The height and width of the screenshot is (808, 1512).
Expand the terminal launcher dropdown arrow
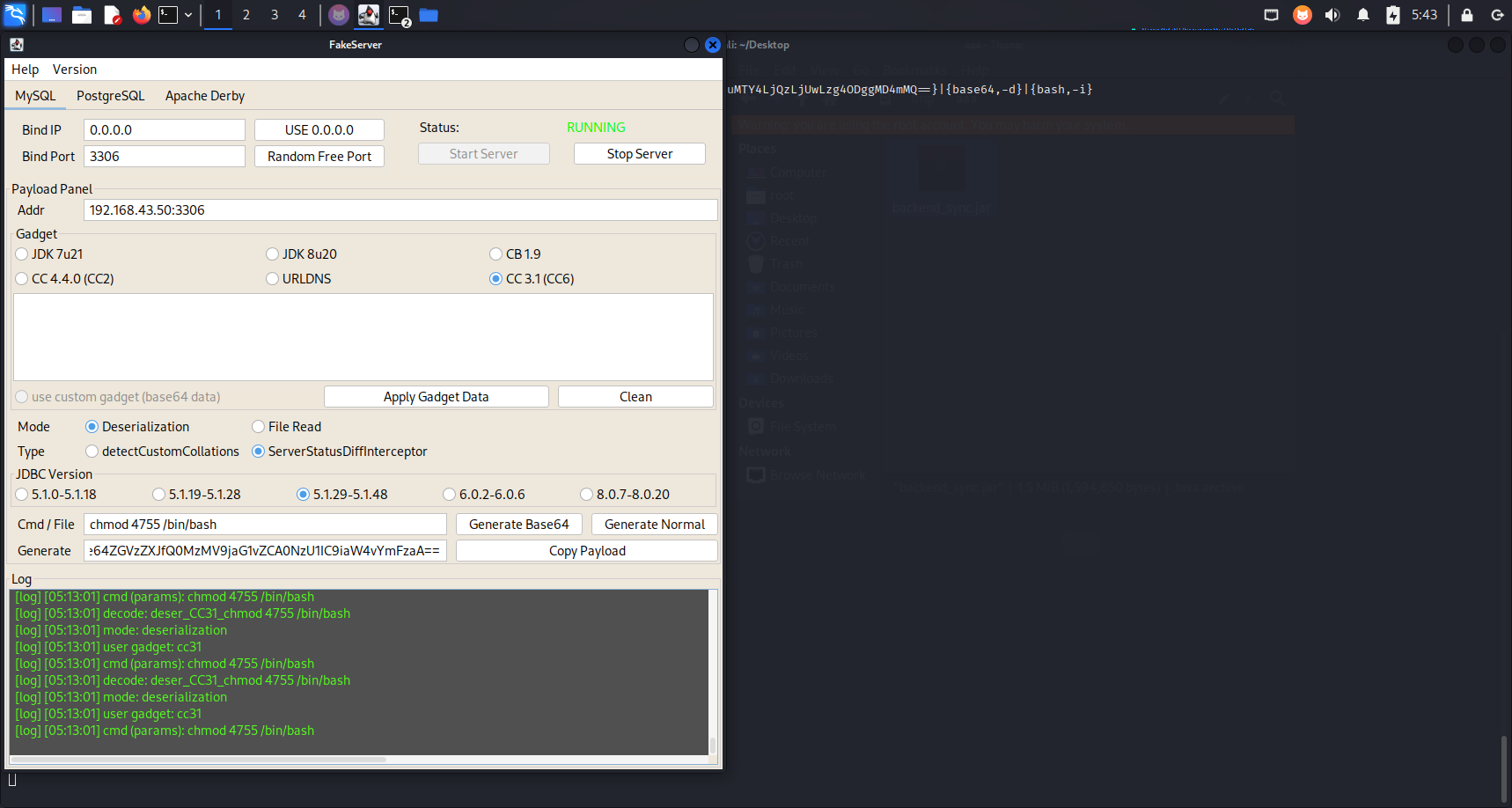coord(188,15)
